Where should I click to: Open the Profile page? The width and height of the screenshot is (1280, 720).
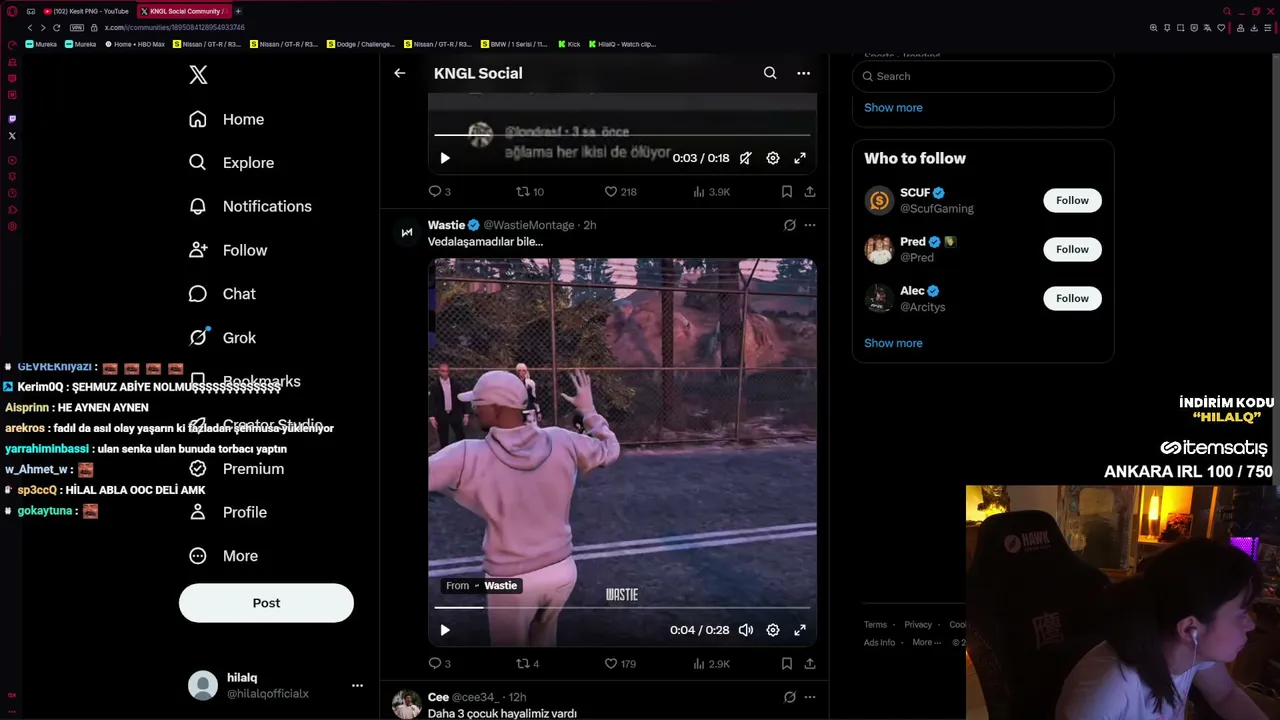pyautogui.click(x=228, y=512)
